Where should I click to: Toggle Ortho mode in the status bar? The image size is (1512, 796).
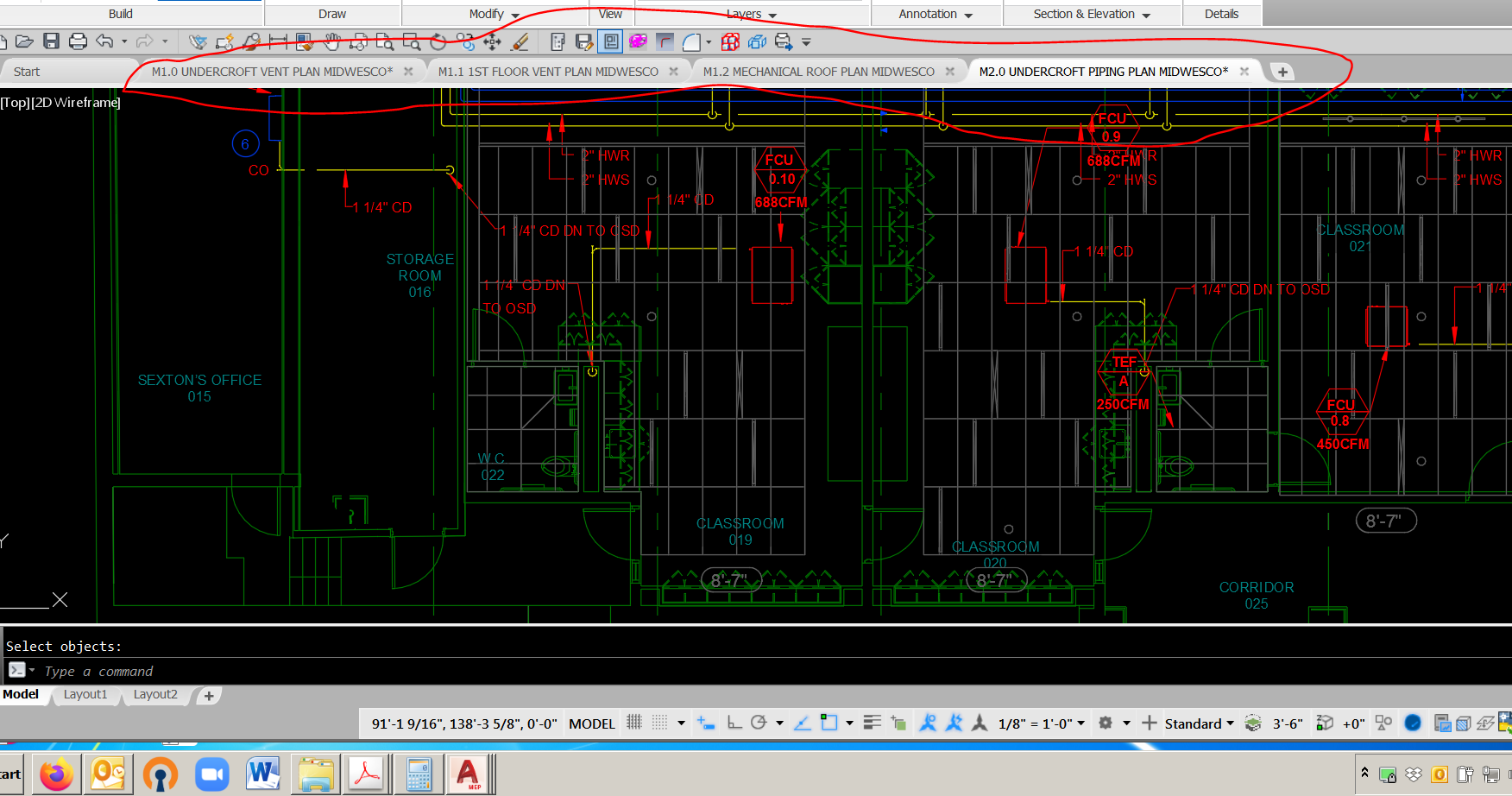(733, 723)
